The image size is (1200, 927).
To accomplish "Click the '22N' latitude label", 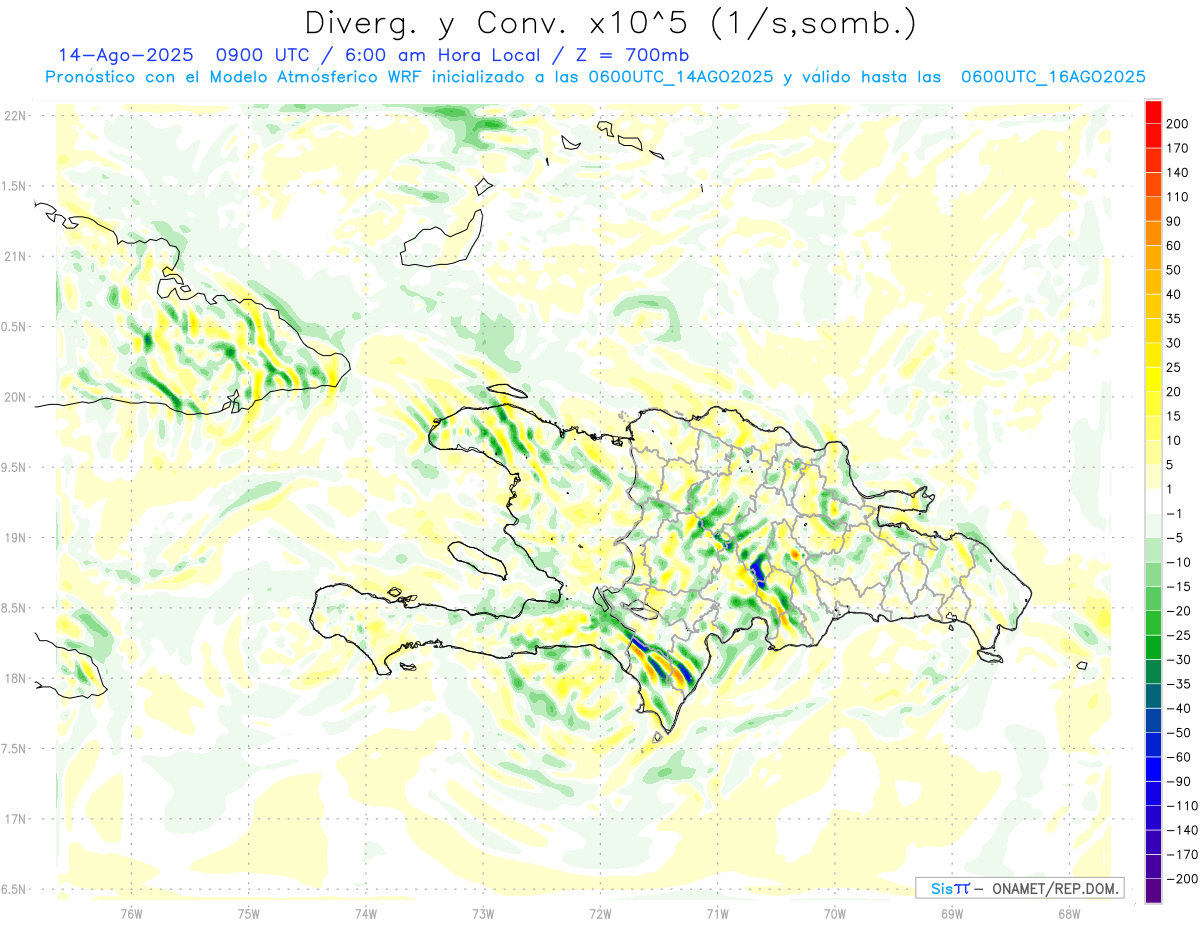I will tap(15, 116).
